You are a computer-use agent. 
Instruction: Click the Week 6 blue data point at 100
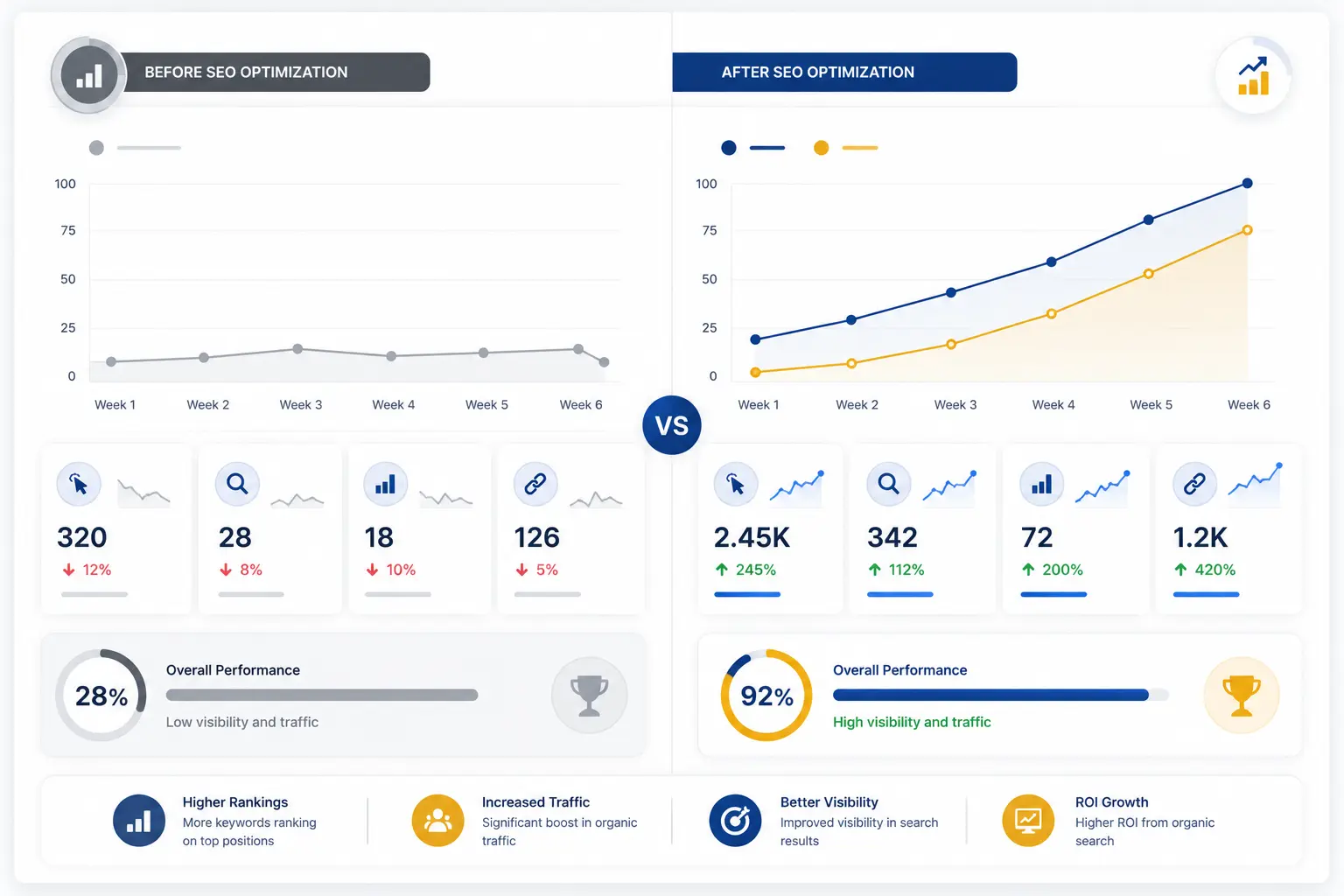(x=1248, y=184)
